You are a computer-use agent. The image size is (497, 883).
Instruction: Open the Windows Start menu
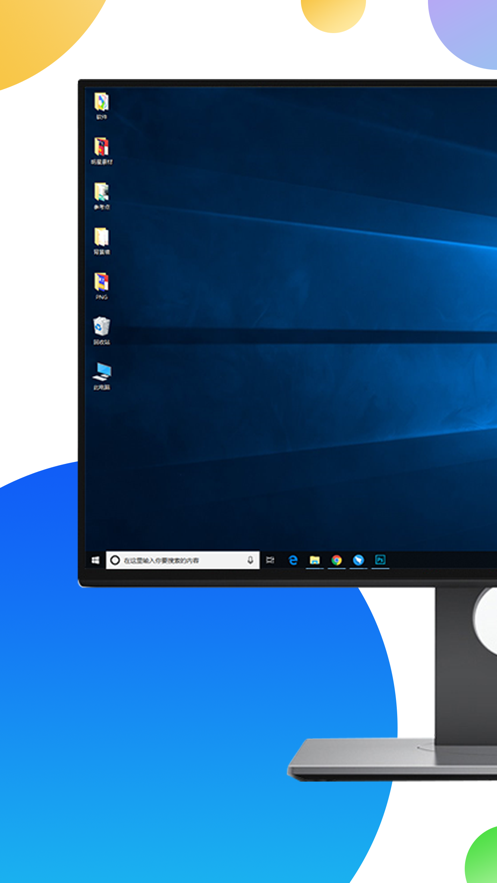pos(96,560)
